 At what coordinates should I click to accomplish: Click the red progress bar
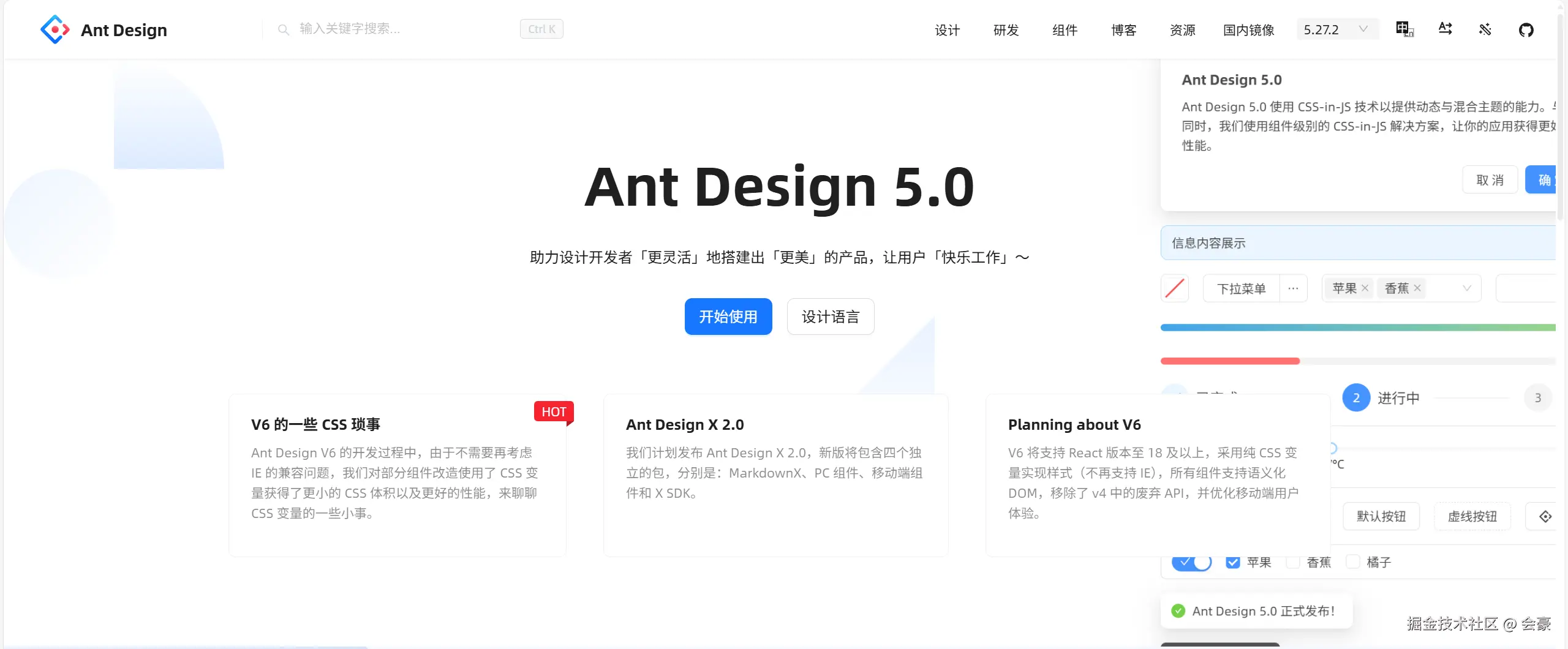click(x=1230, y=361)
